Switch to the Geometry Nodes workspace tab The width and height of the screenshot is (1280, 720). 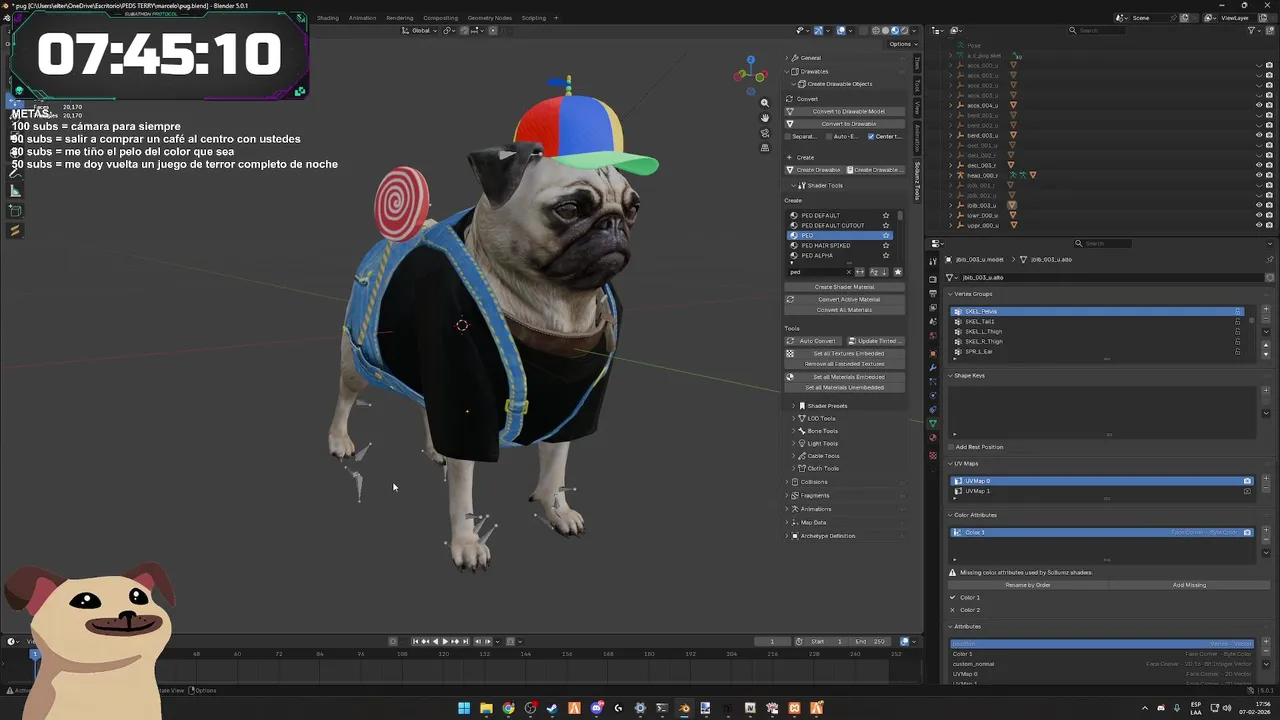pyautogui.click(x=489, y=18)
